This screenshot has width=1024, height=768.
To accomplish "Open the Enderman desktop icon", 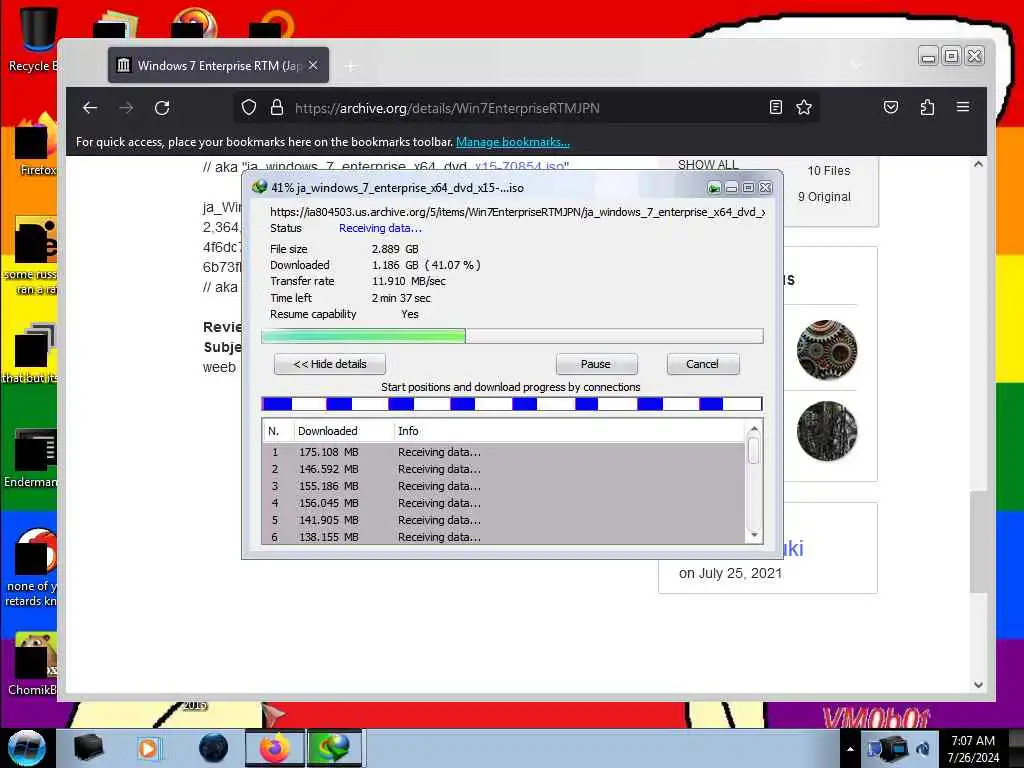I will (33, 457).
